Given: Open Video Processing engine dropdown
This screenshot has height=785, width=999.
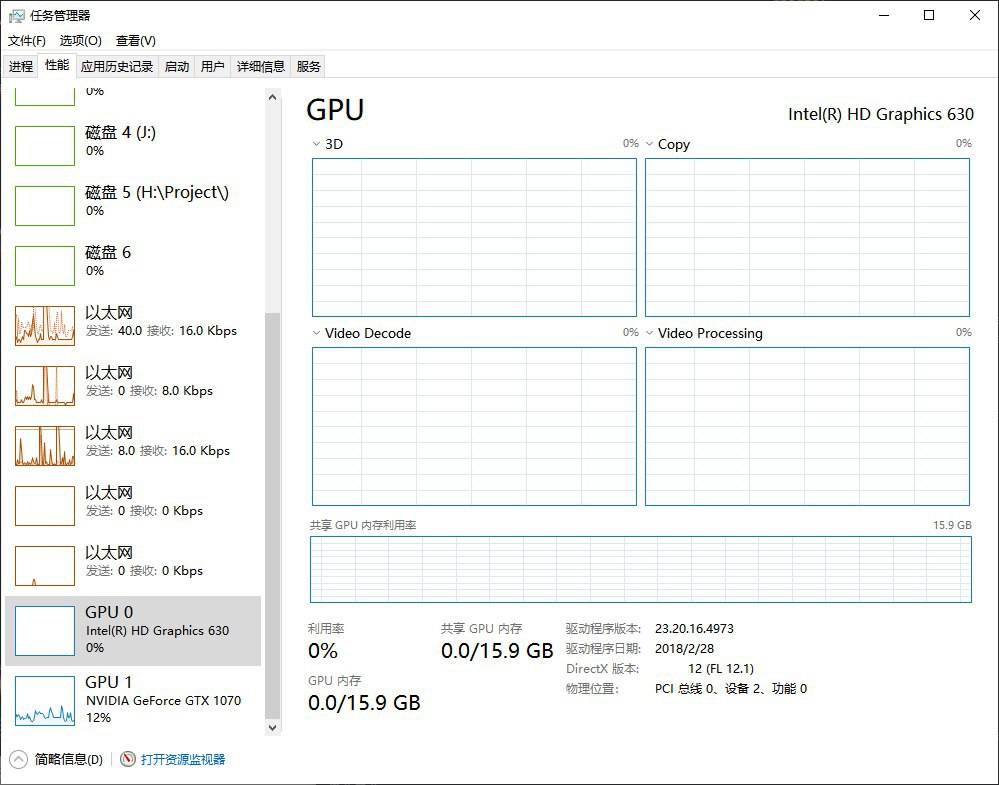Looking at the screenshot, I should coord(650,333).
